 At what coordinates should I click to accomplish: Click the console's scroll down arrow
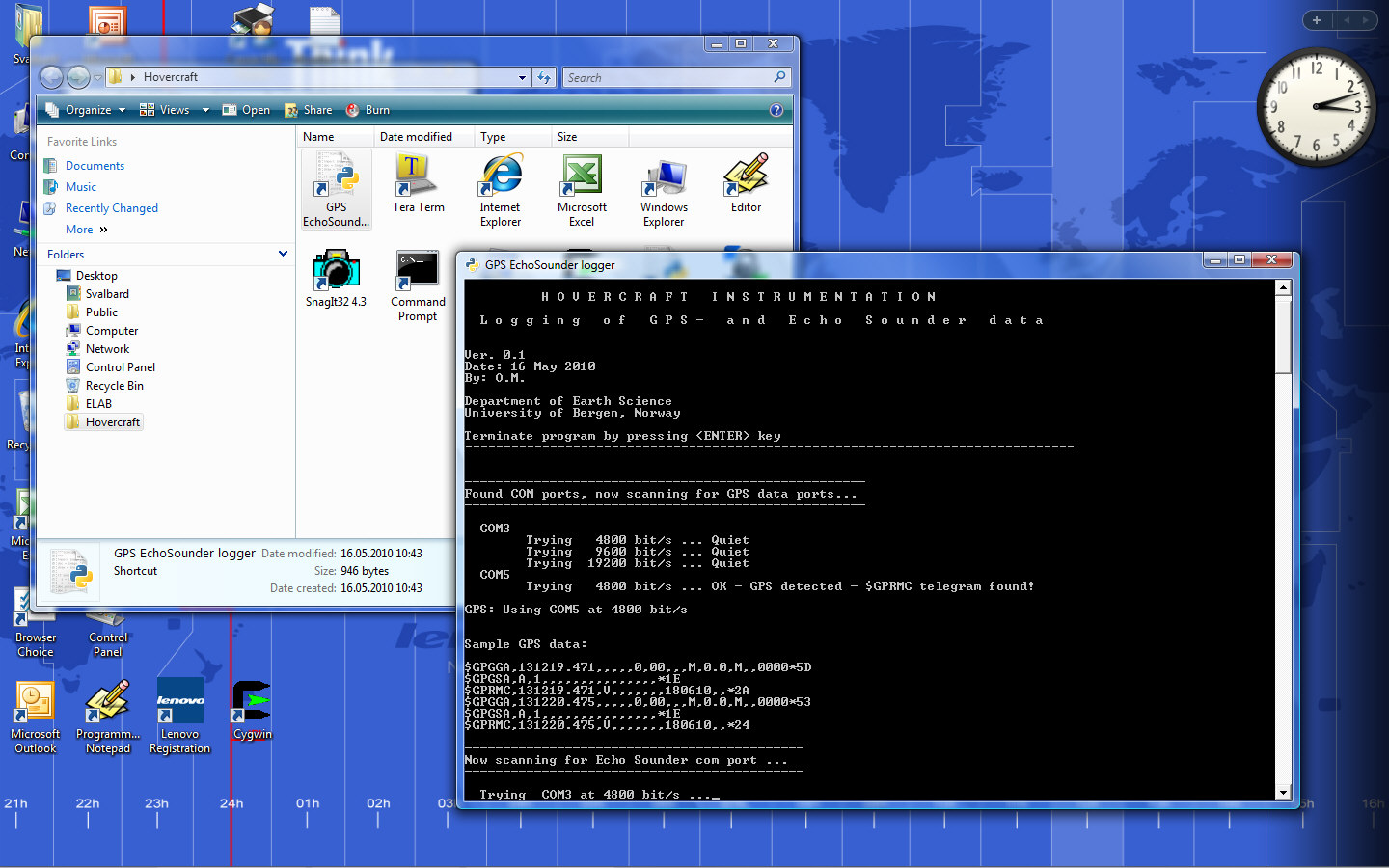tap(1283, 793)
